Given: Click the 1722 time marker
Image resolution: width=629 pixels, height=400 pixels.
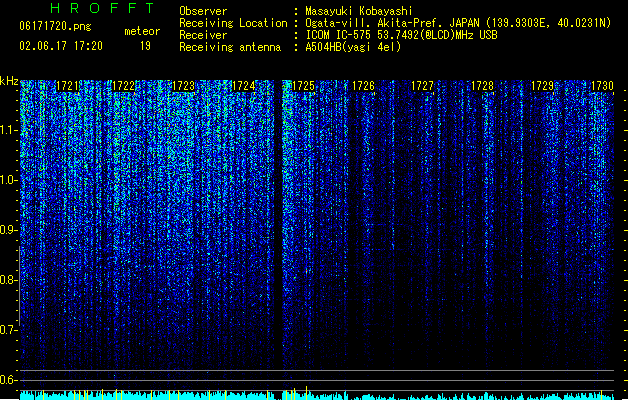Looking at the screenshot, I should [x=123, y=86].
